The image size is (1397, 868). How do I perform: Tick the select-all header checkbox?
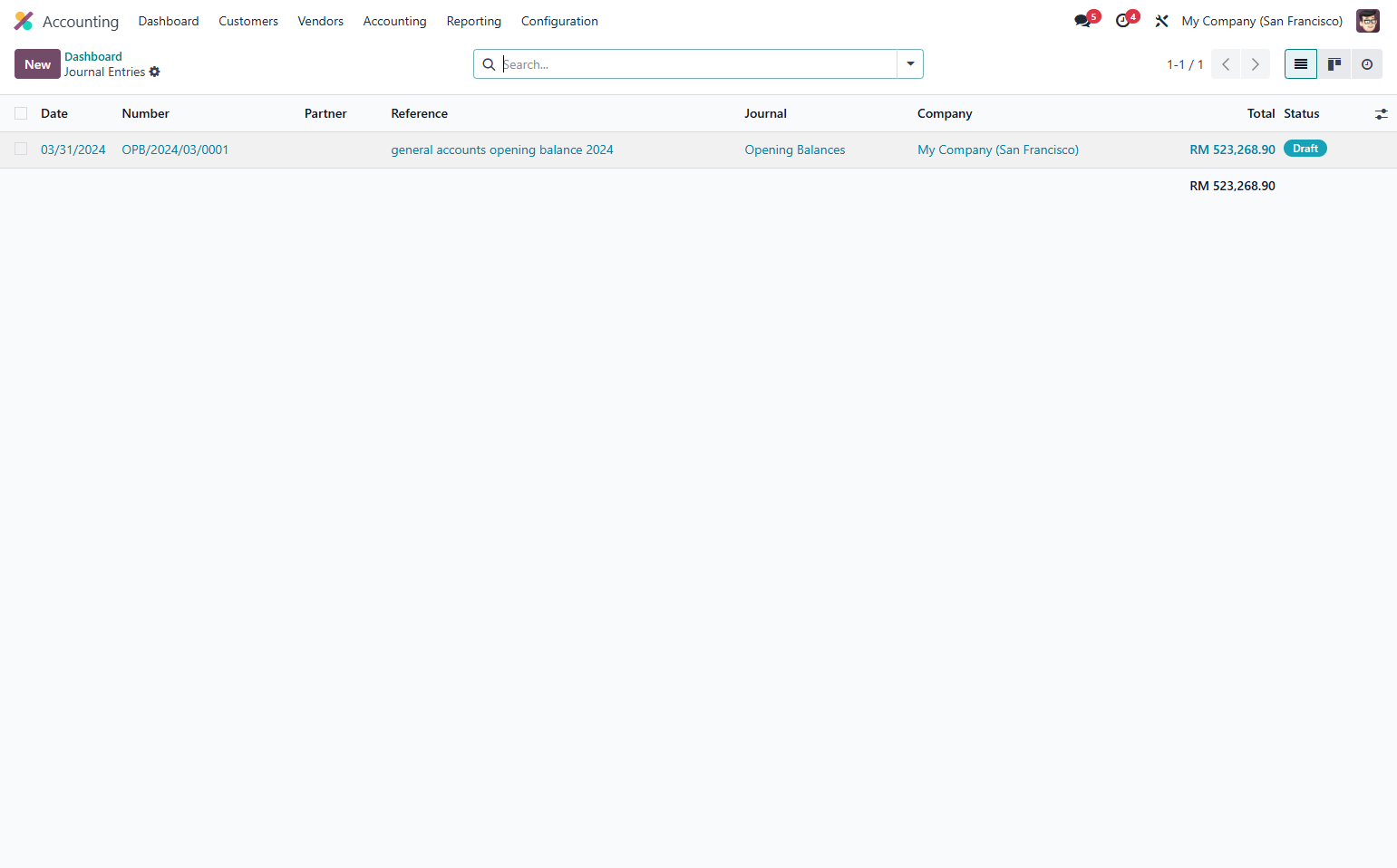pos(21,113)
